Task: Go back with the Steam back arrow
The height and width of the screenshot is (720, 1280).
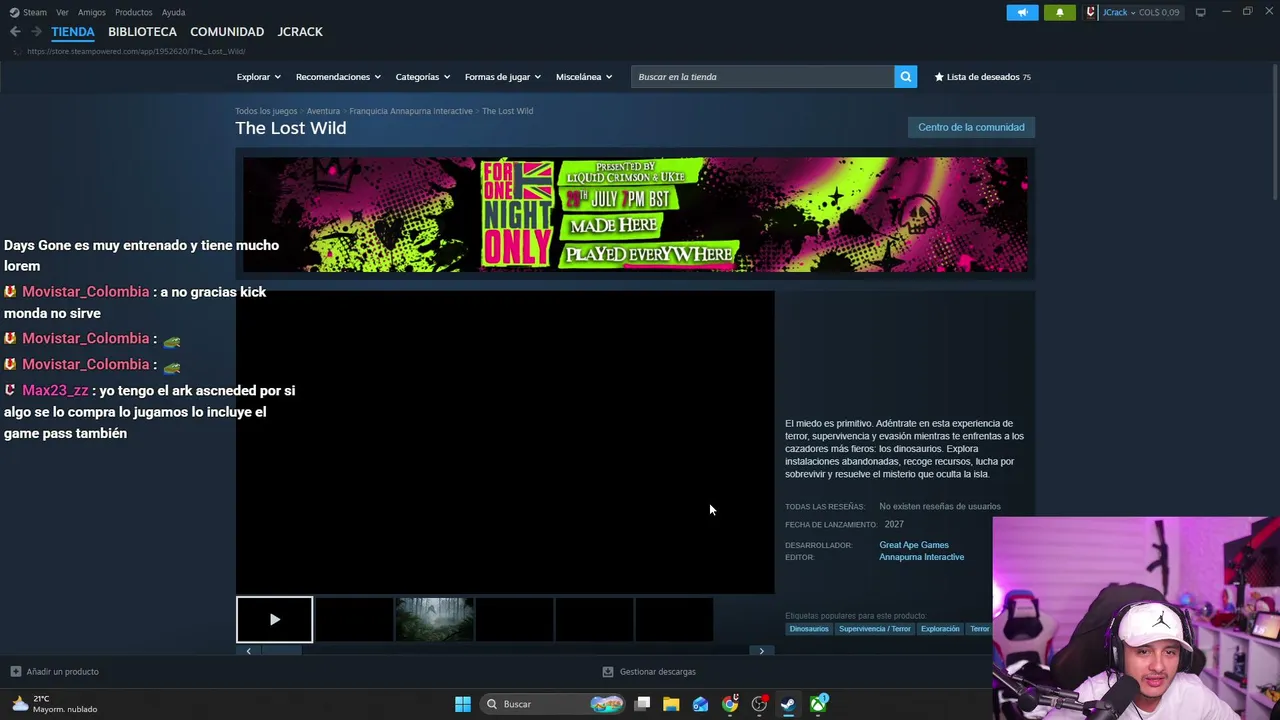Action: click(15, 32)
